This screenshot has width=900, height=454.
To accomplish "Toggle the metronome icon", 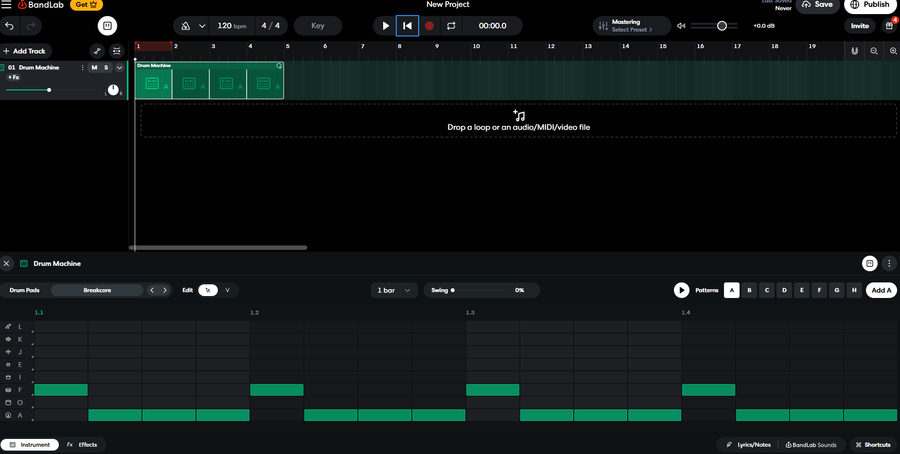I will [185, 26].
